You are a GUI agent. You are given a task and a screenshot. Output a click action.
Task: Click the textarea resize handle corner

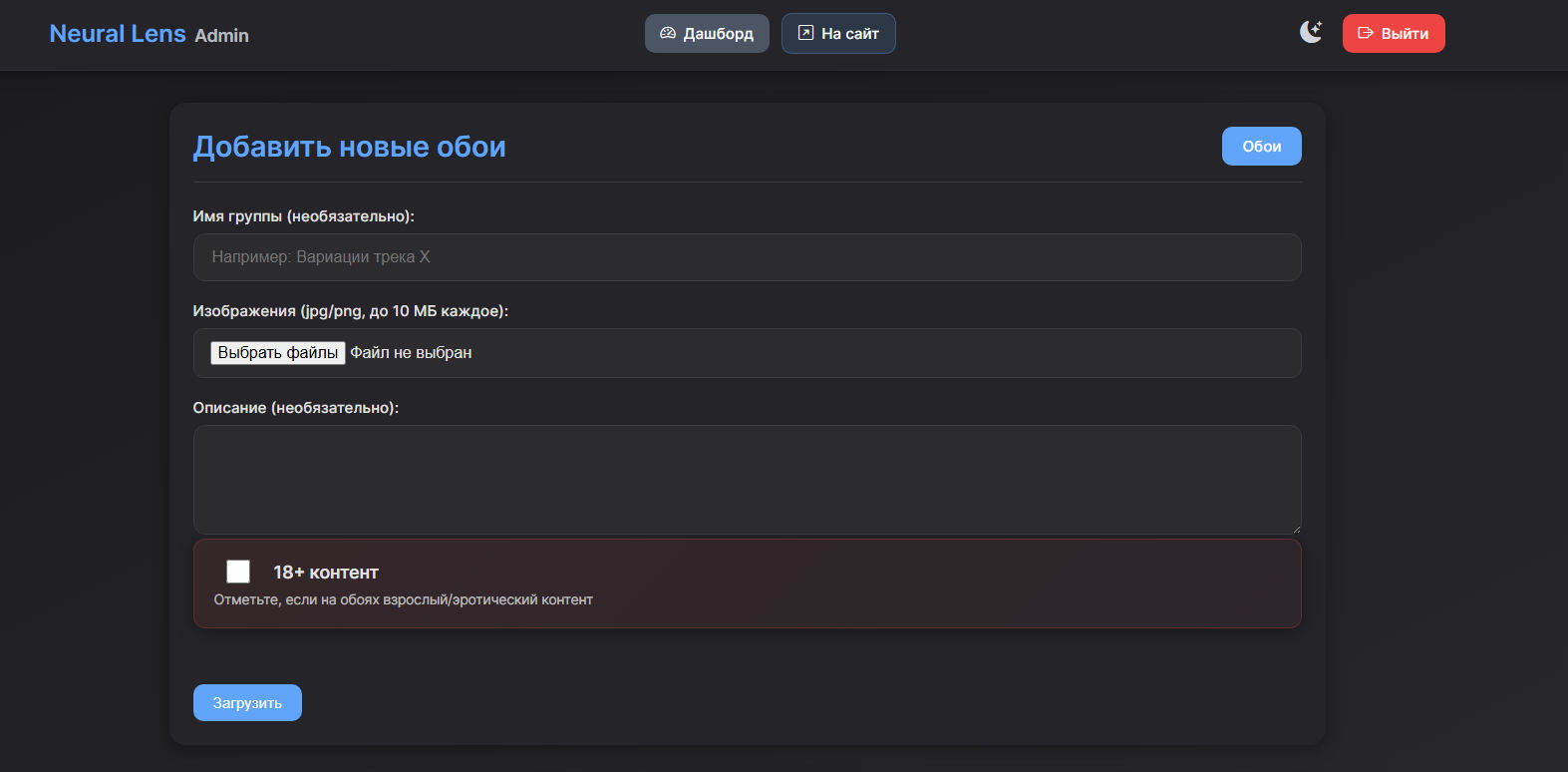point(1296,529)
